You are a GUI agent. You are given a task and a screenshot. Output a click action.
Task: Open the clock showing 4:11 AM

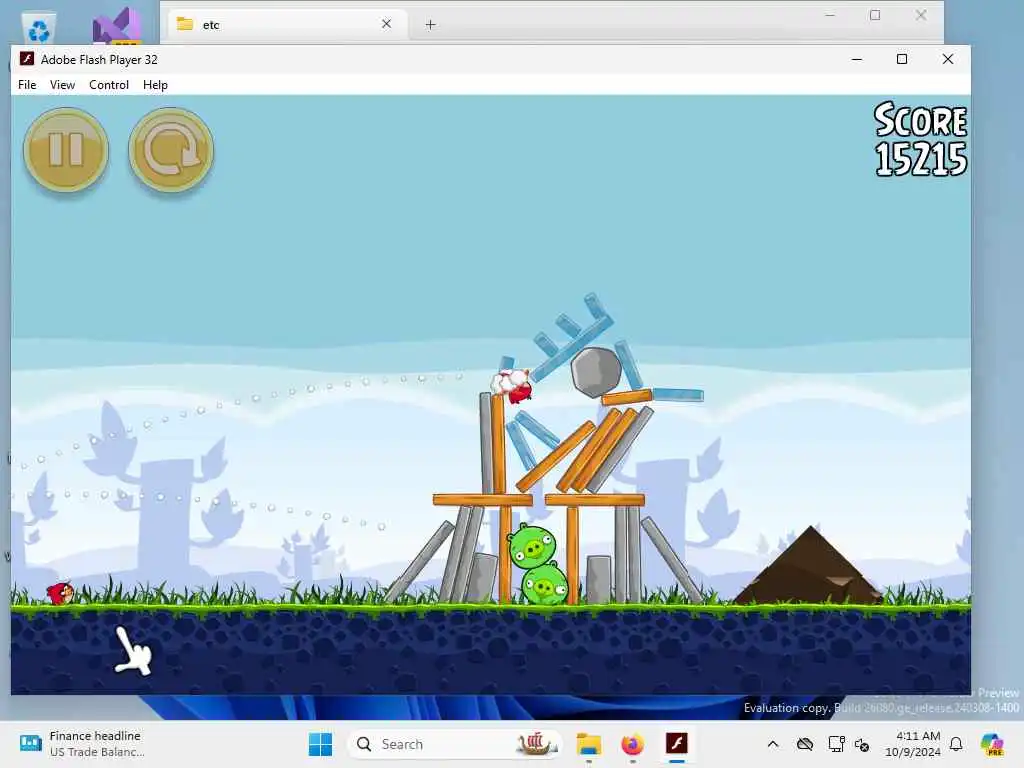pyautogui.click(x=913, y=744)
